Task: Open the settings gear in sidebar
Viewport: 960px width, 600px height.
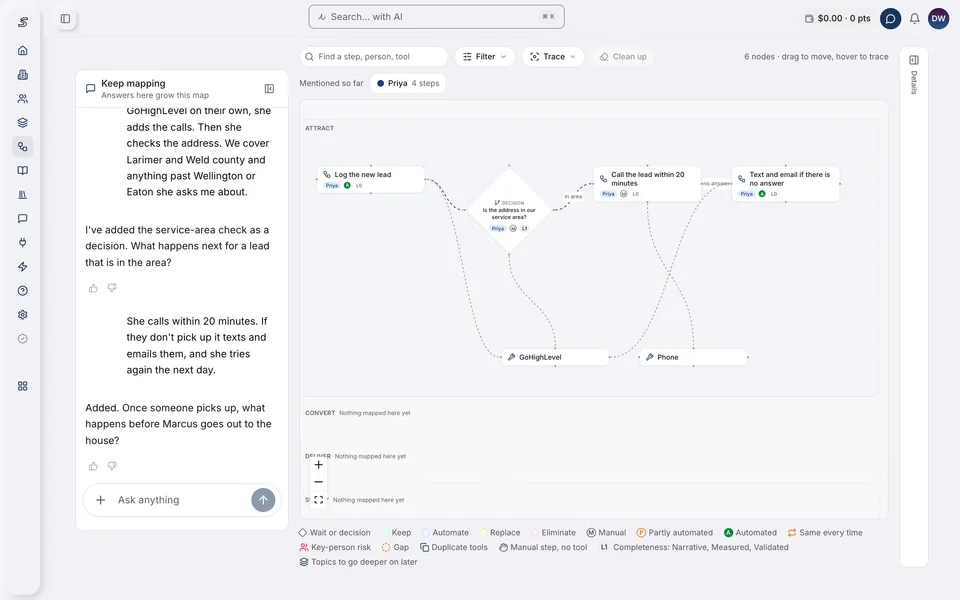Action: click(x=23, y=315)
